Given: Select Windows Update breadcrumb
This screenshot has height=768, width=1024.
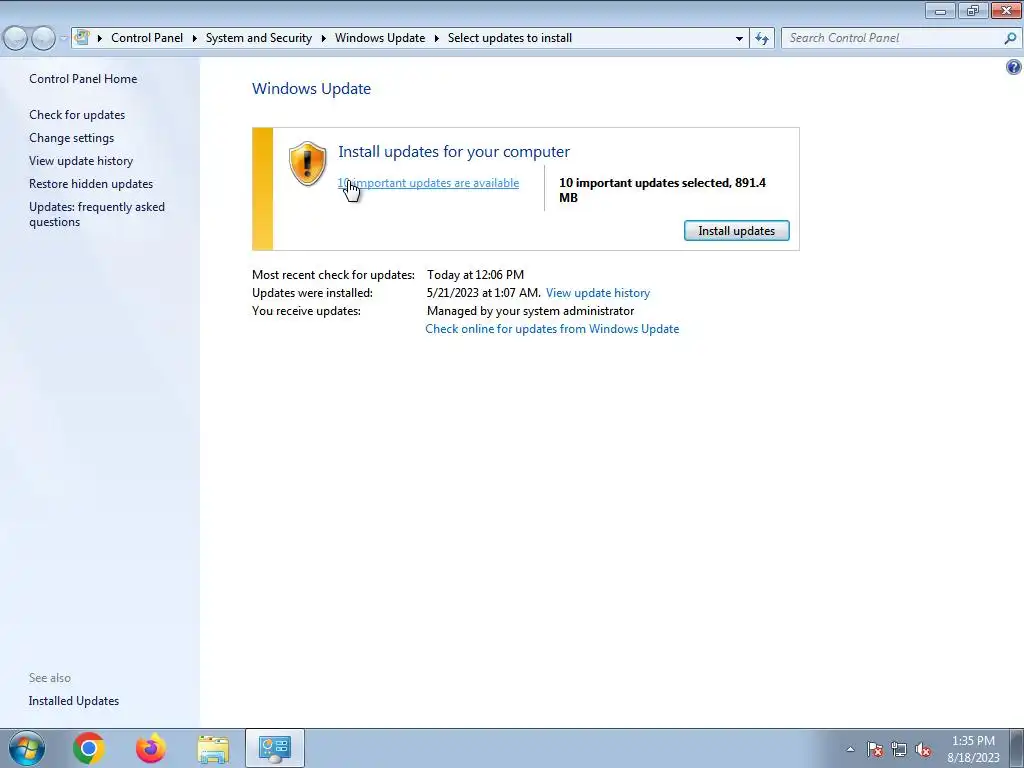Looking at the screenshot, I should point(380,38).
